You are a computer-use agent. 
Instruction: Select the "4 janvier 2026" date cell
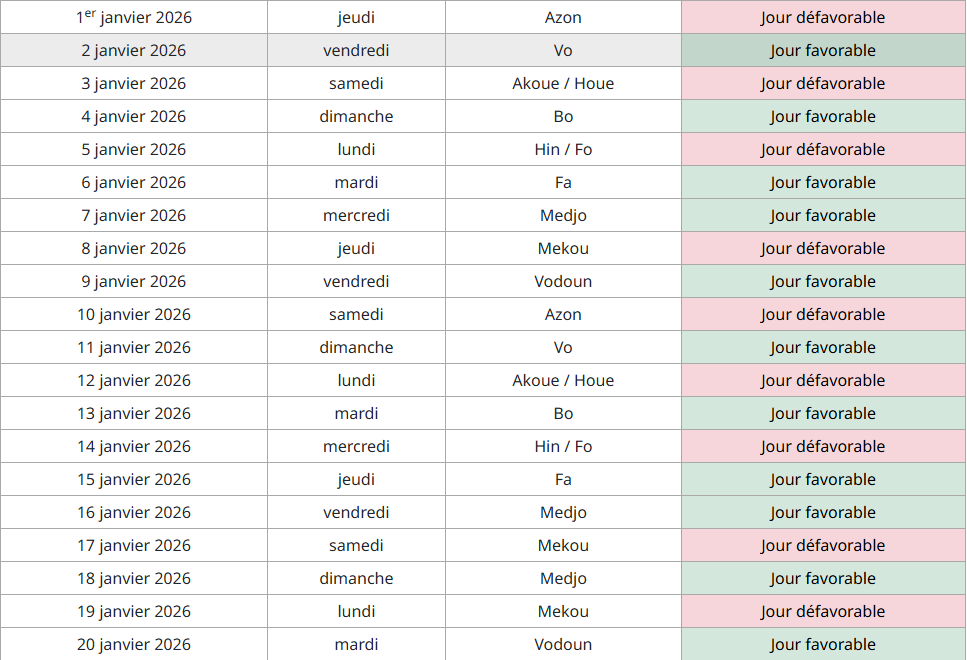click(x=134, y=117)
